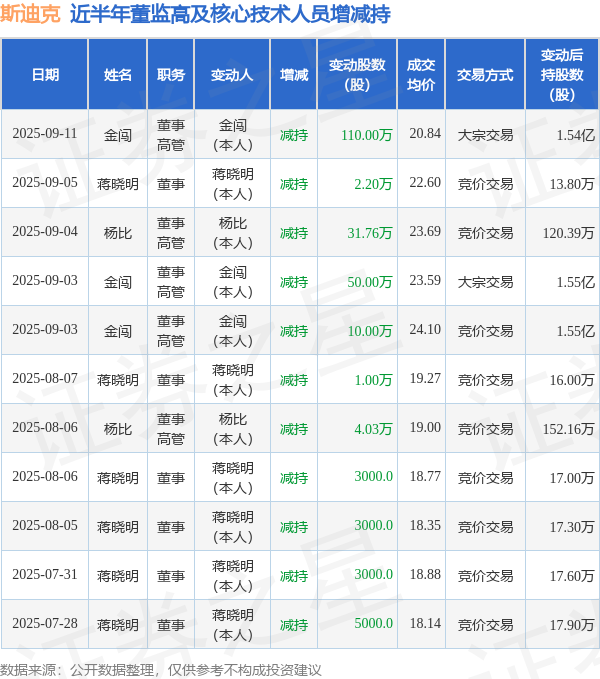Select the date cell 2025-07-31
Image resolution: width=600 pixels, height=679 pixels.
click(x=45, y=574)
